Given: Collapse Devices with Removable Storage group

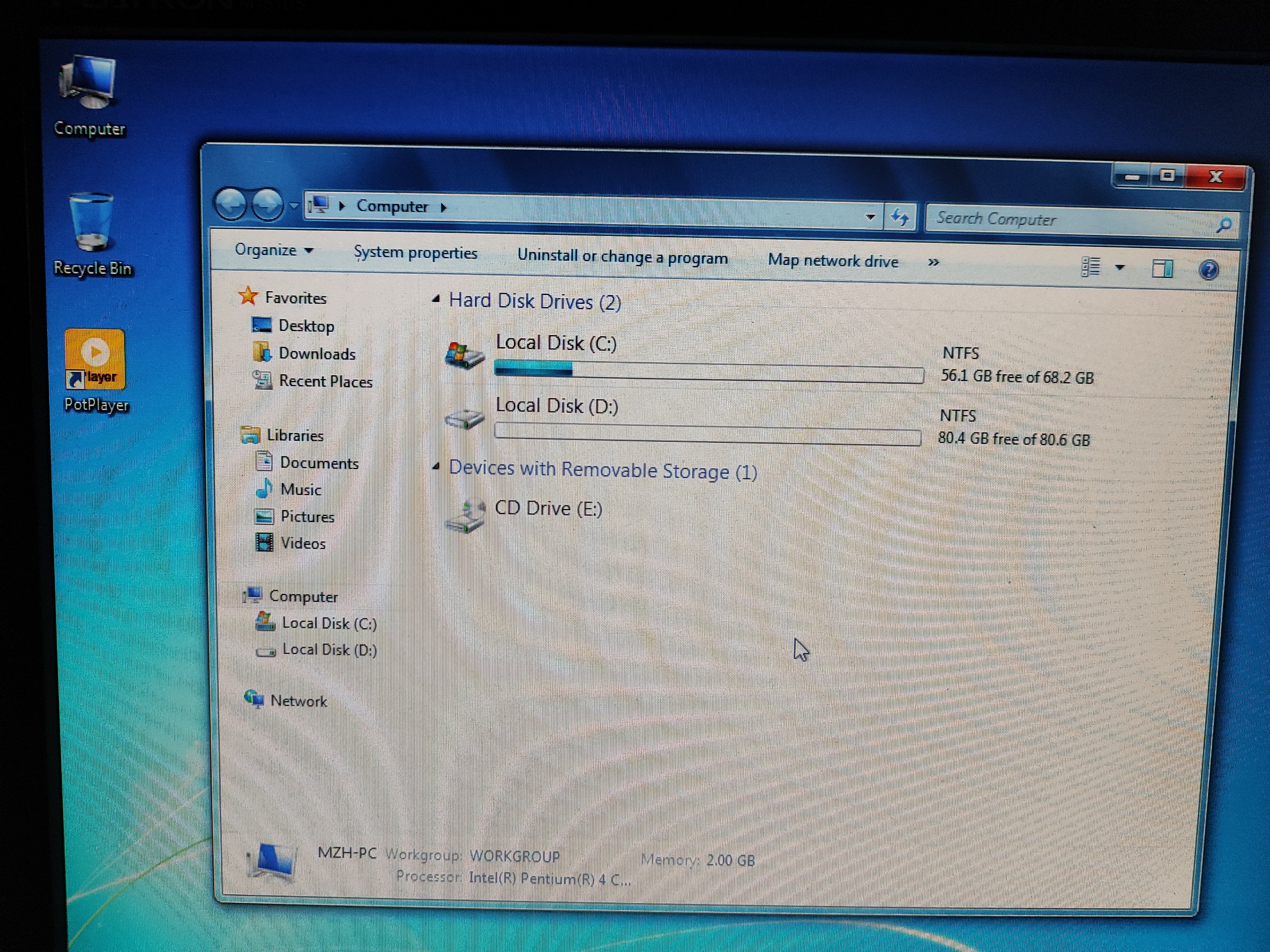Looking at the screenshot, I should click(x=437, y=467).
